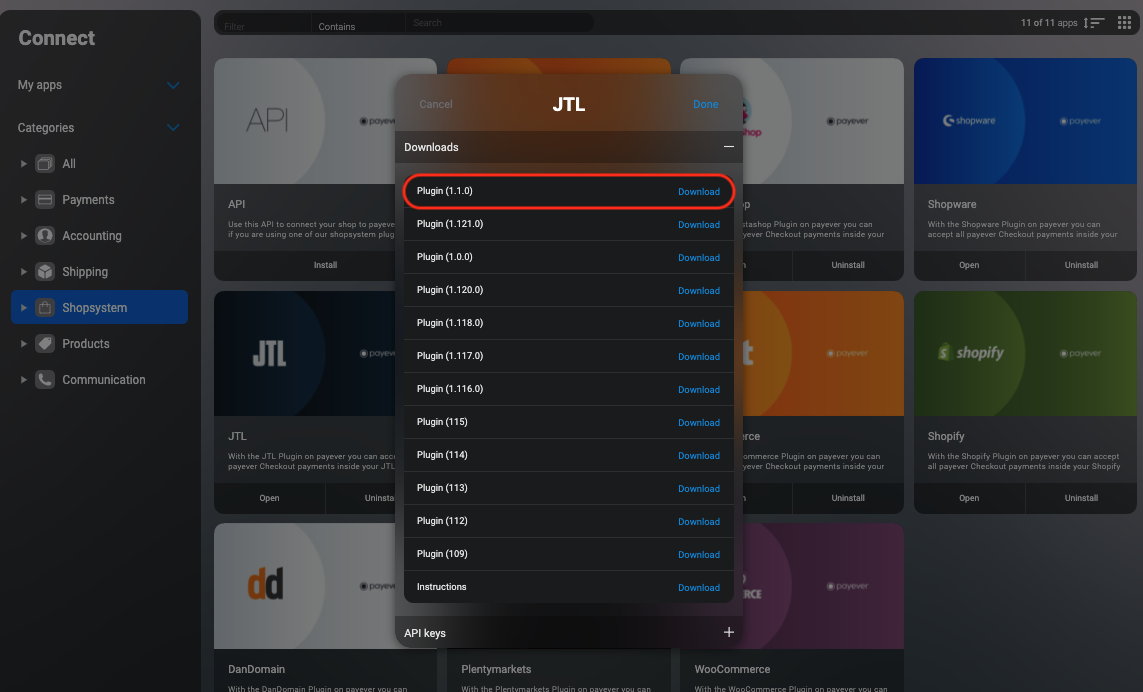Install the API app
Viewport: 1143px width, 692px height.
pos(325,265)
